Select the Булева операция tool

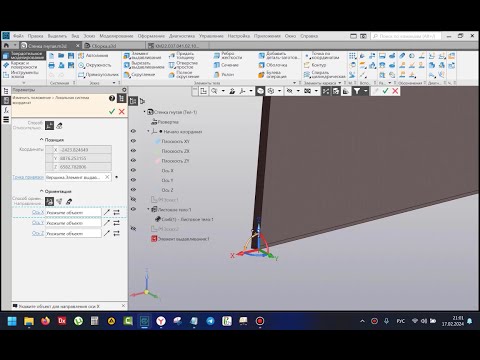coord(273,74)
